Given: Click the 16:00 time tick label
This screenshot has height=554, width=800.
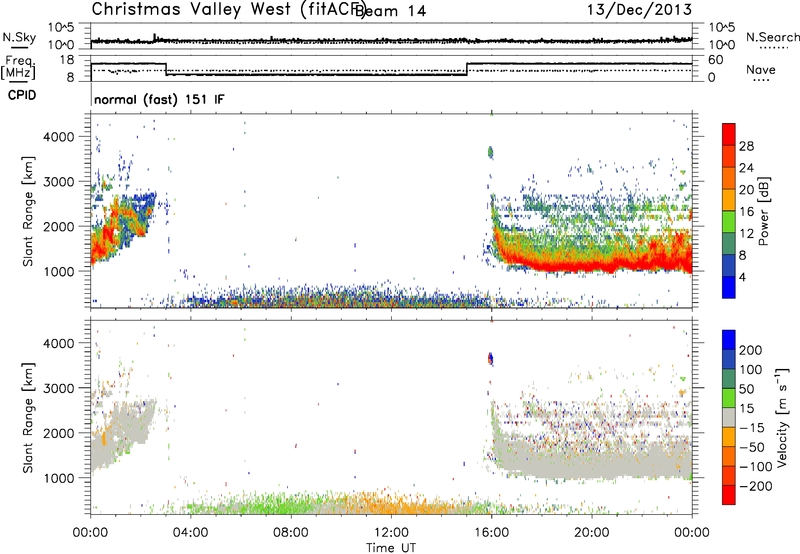Looking at the screenshot, I should click(491, 533).
